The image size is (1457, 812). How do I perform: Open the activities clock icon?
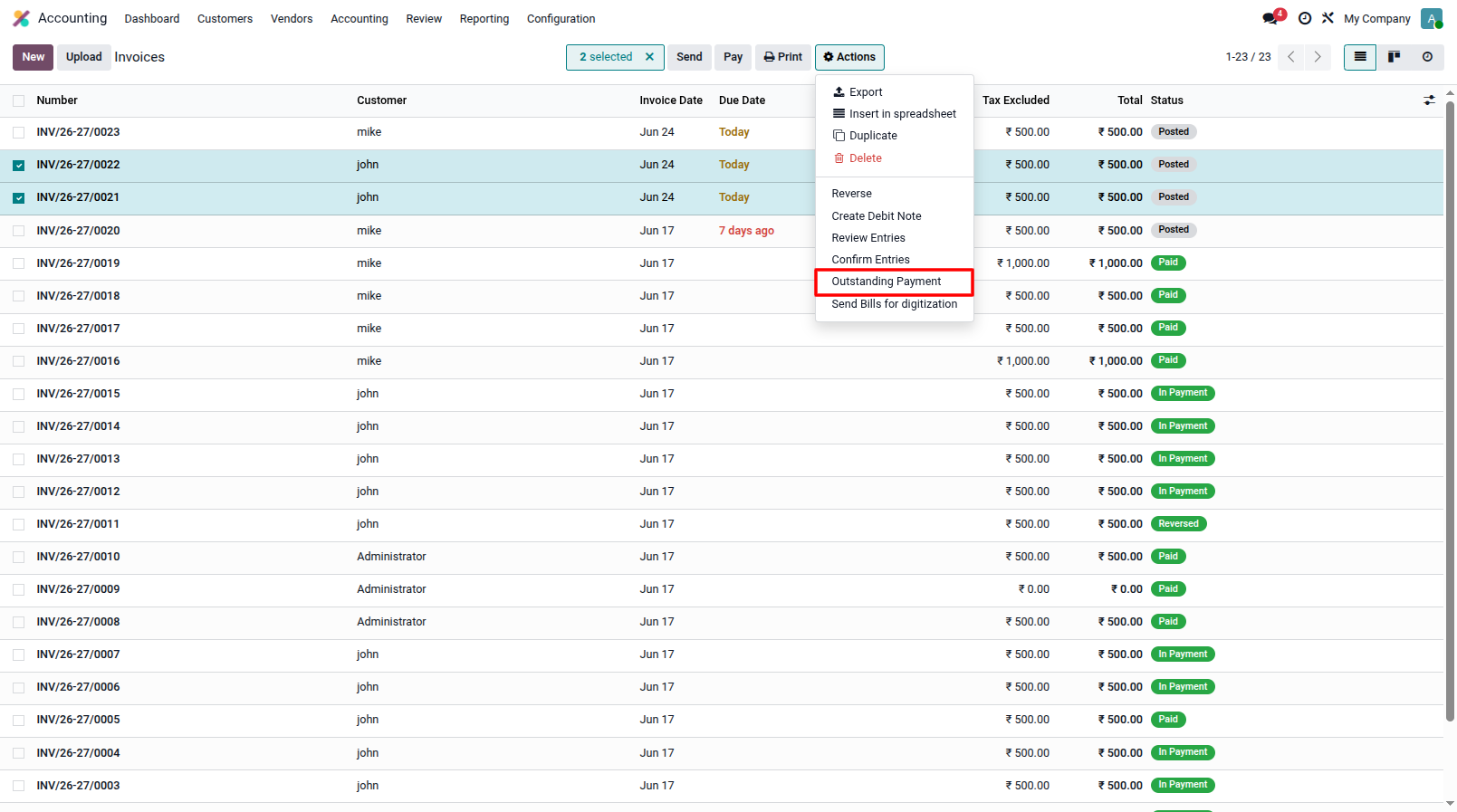1305,18
